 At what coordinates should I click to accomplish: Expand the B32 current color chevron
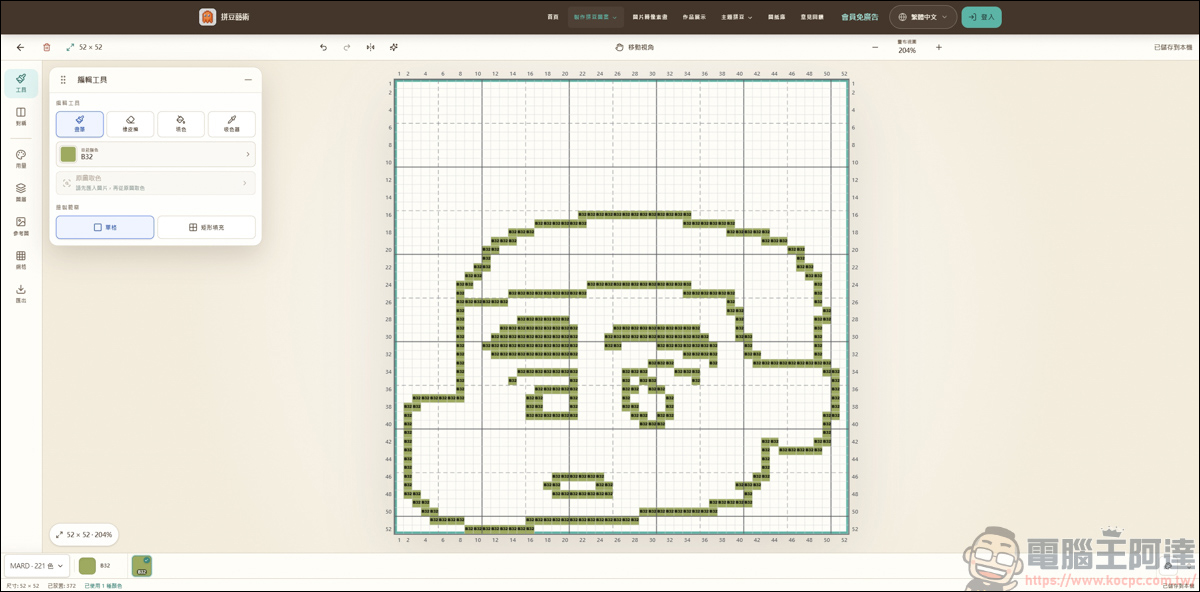247,154
